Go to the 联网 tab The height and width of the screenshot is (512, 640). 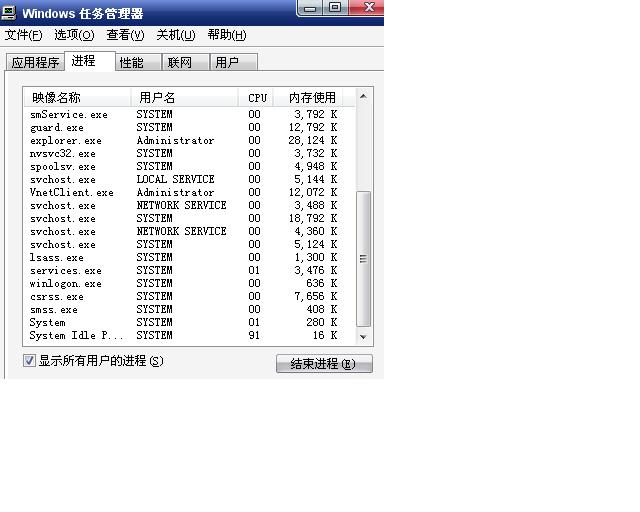tap(186, 62)
